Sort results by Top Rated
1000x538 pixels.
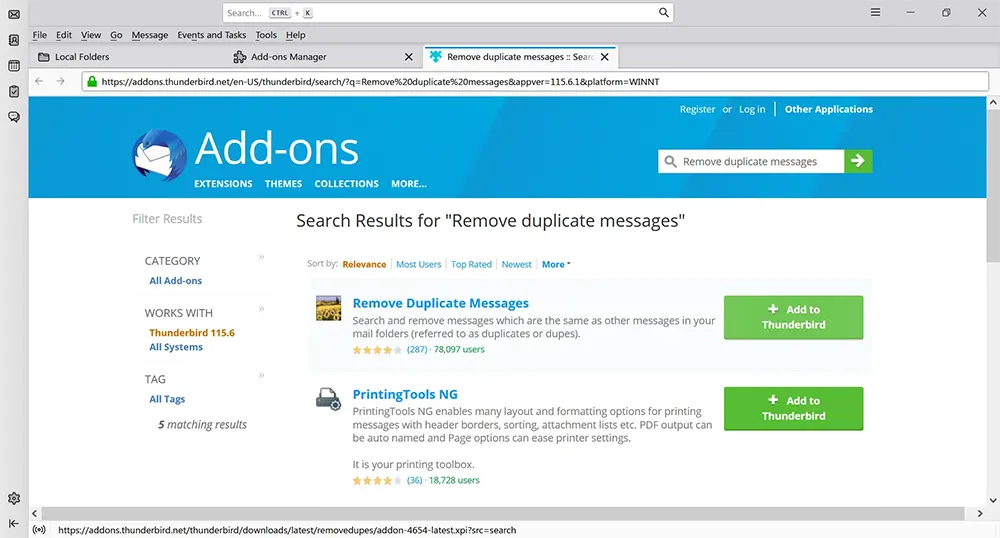[x=471, y=264]
